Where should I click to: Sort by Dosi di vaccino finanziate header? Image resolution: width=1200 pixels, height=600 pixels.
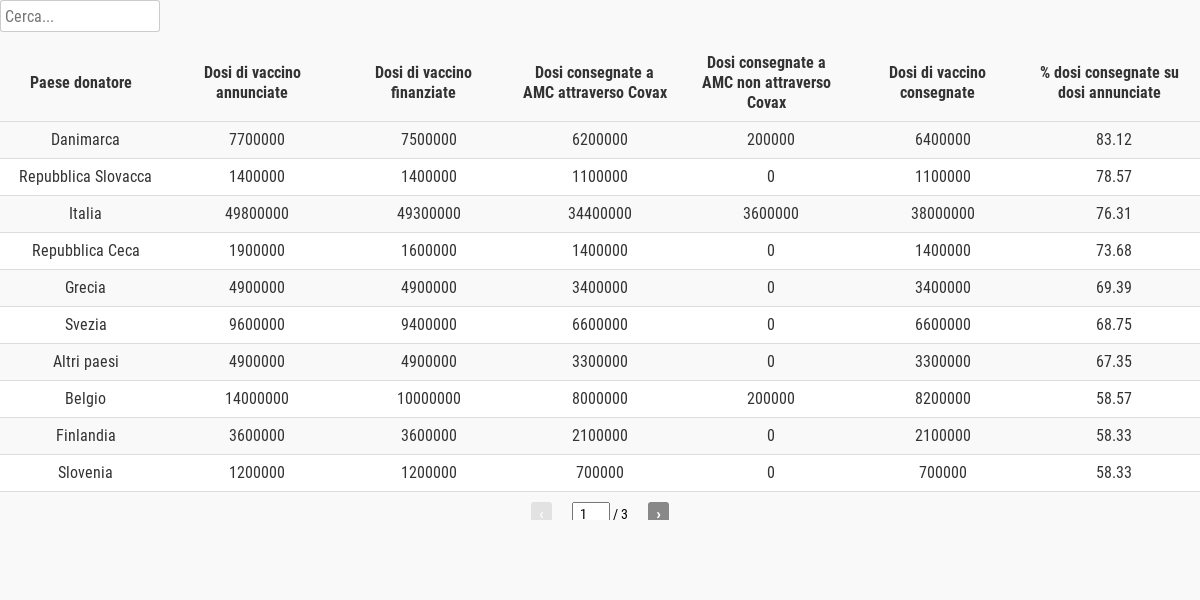[423, 82]
